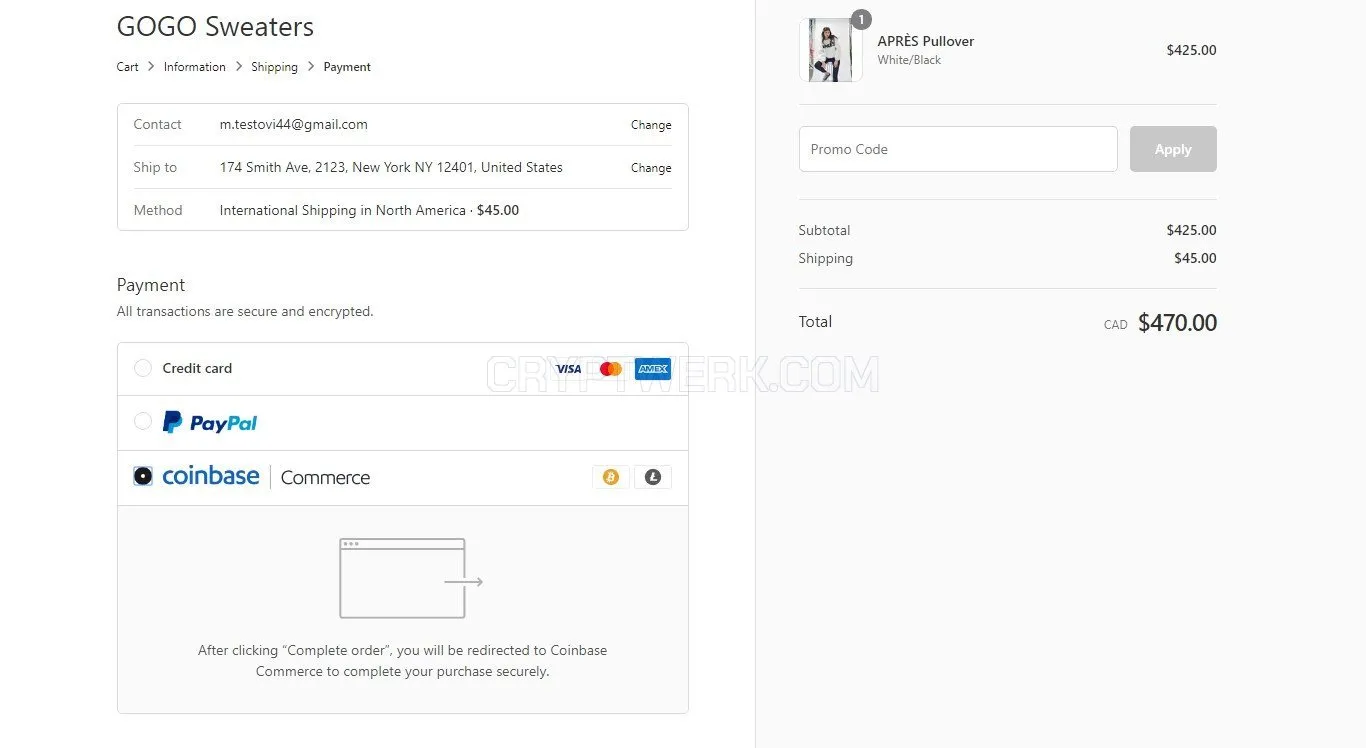1366x748 pixels.
Task: Click the $45.00 shipping cost in order summary
Action: click(1195, 258)
